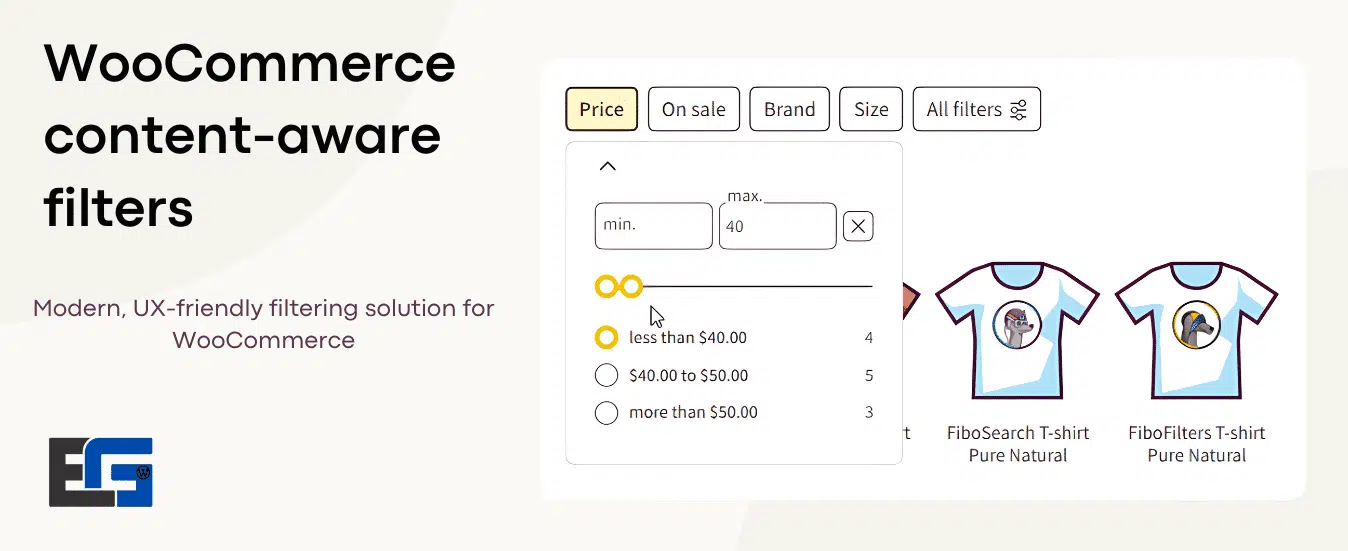Select the $40.00 to $50.00 radio option
This screenshot has width=1348, height=551.
[606, 376]
